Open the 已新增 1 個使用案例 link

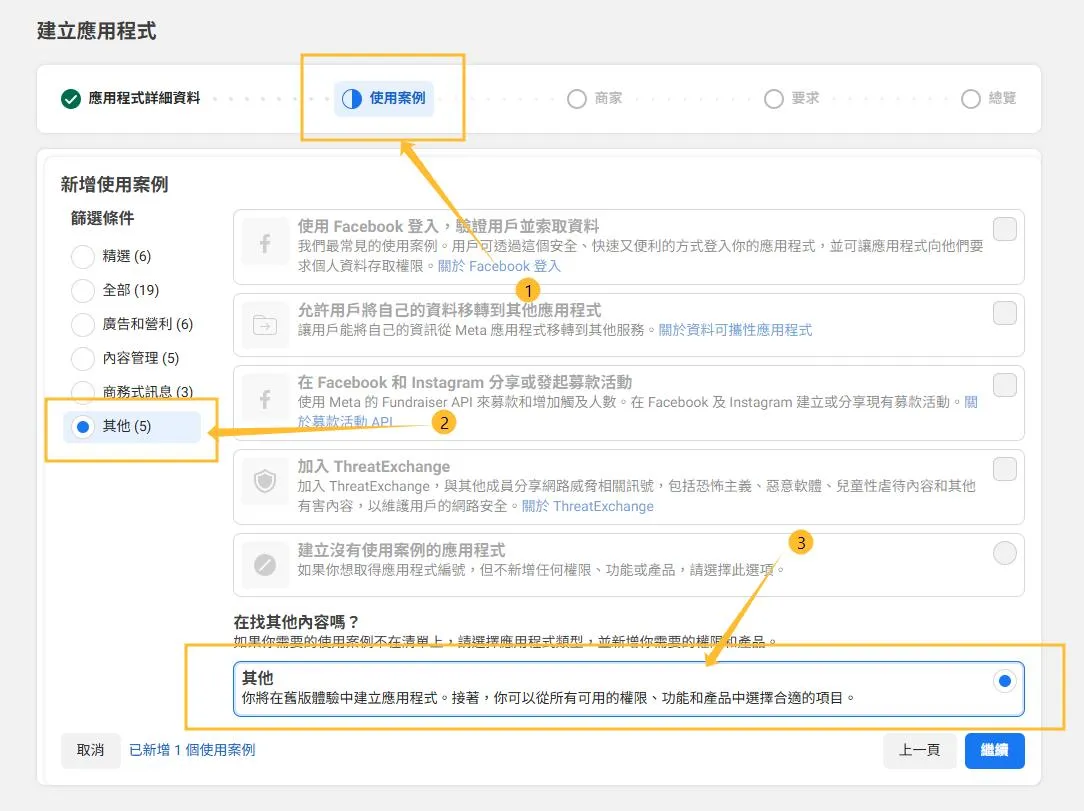(192, 750)
